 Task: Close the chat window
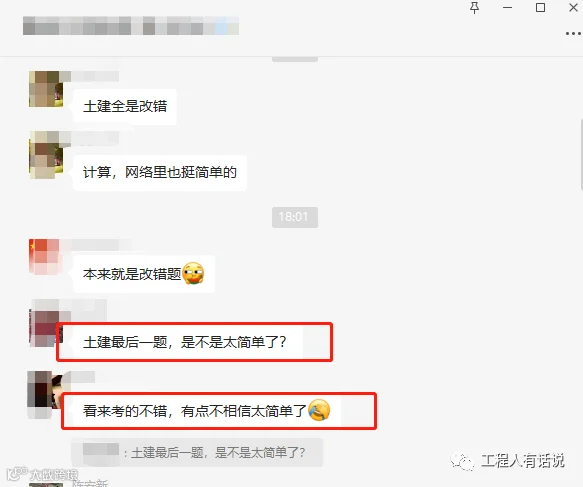coord(573,7)
